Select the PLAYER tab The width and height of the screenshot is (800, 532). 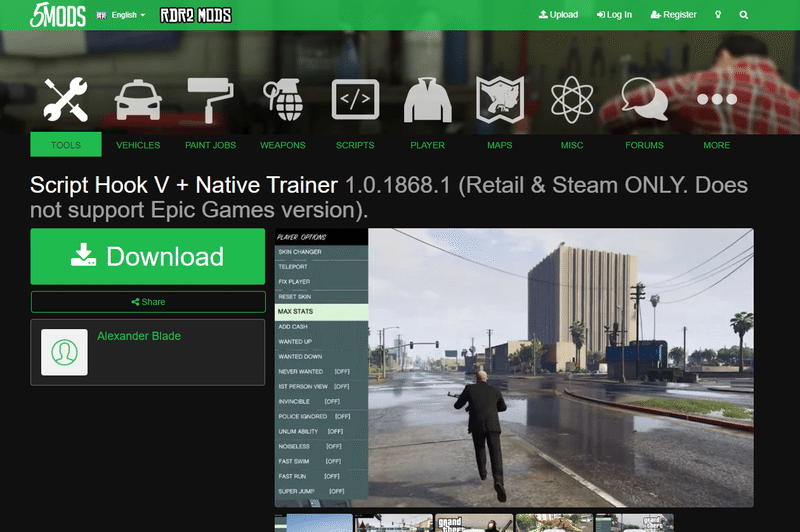(x=428, y=145)
